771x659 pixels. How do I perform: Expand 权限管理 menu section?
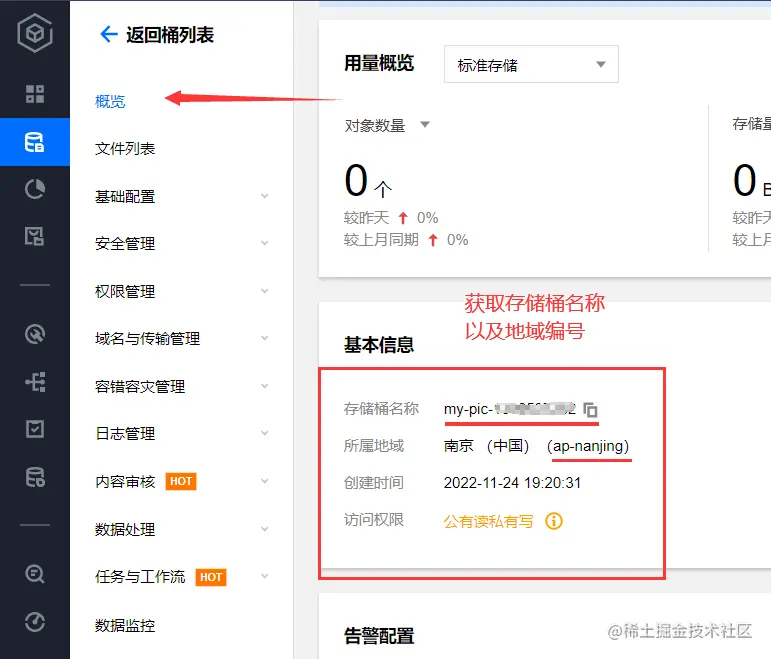(182, 291)
